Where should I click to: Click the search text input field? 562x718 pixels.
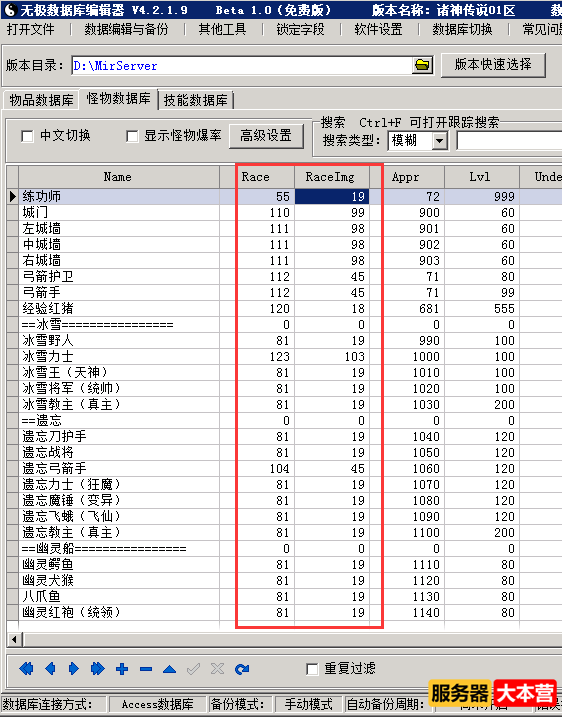click(x=509, y=141)
